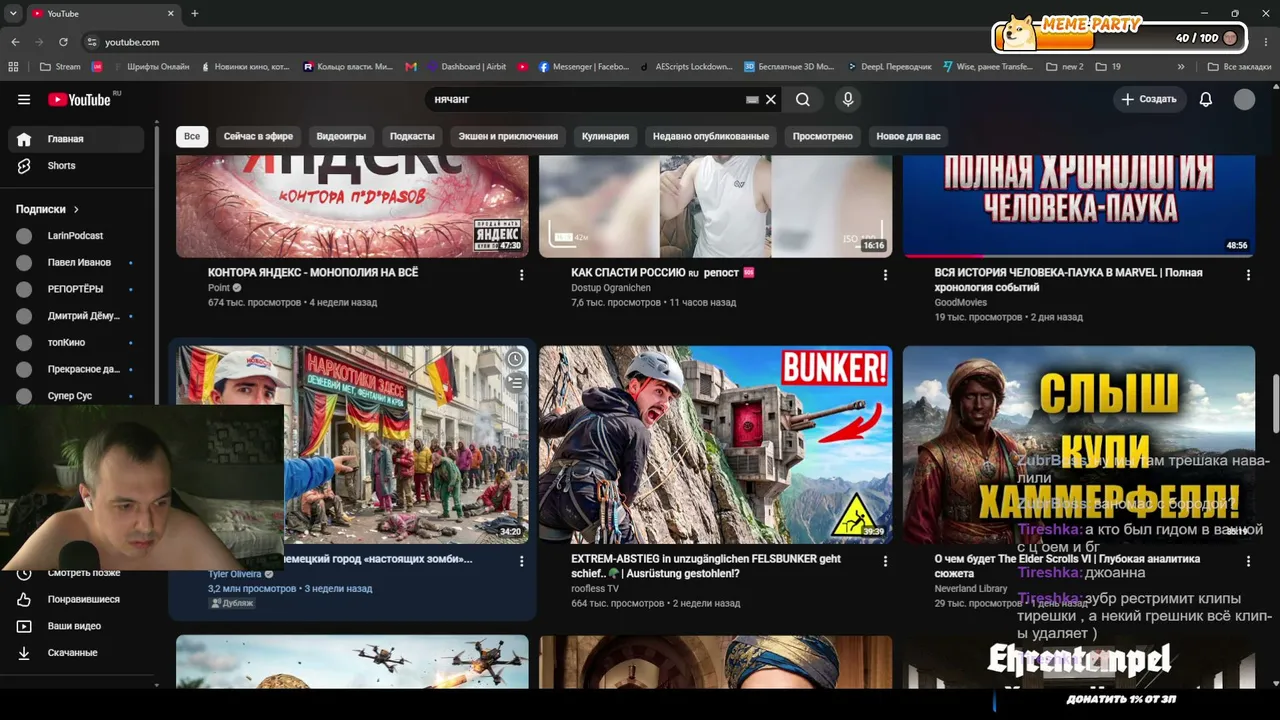Open the Chrome apps grid in bookmarks bar
Image resolution: width=1280 pixels, height=720 pixels.
click(13, 67)
